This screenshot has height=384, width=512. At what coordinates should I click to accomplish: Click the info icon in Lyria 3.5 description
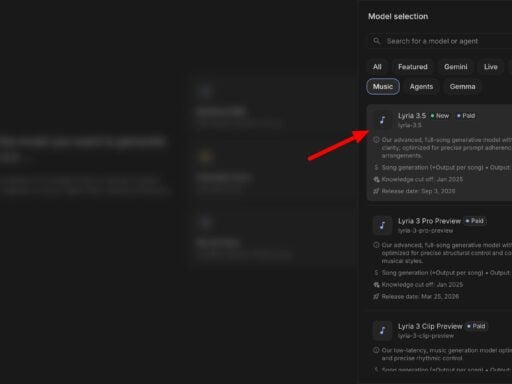point(376,140)
